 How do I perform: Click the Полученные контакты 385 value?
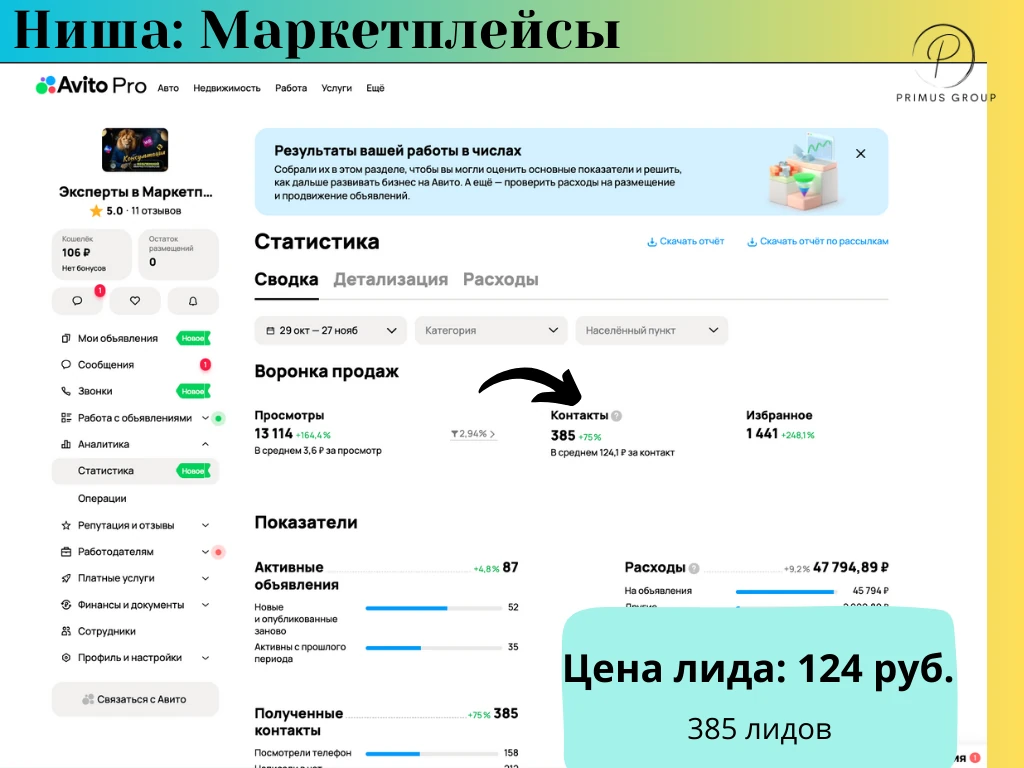(505, 714)
